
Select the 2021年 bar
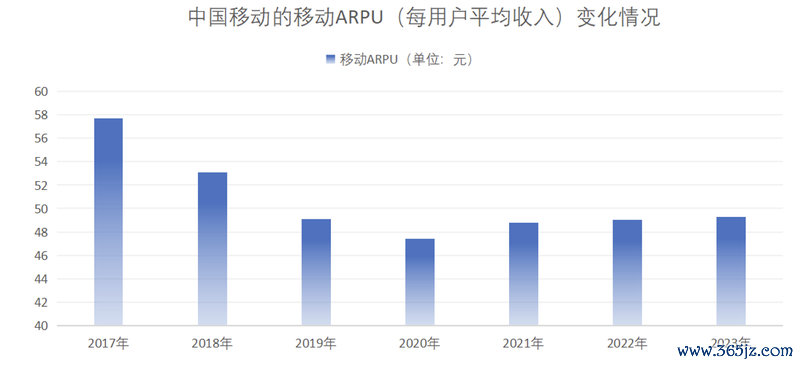coord(523,274)
